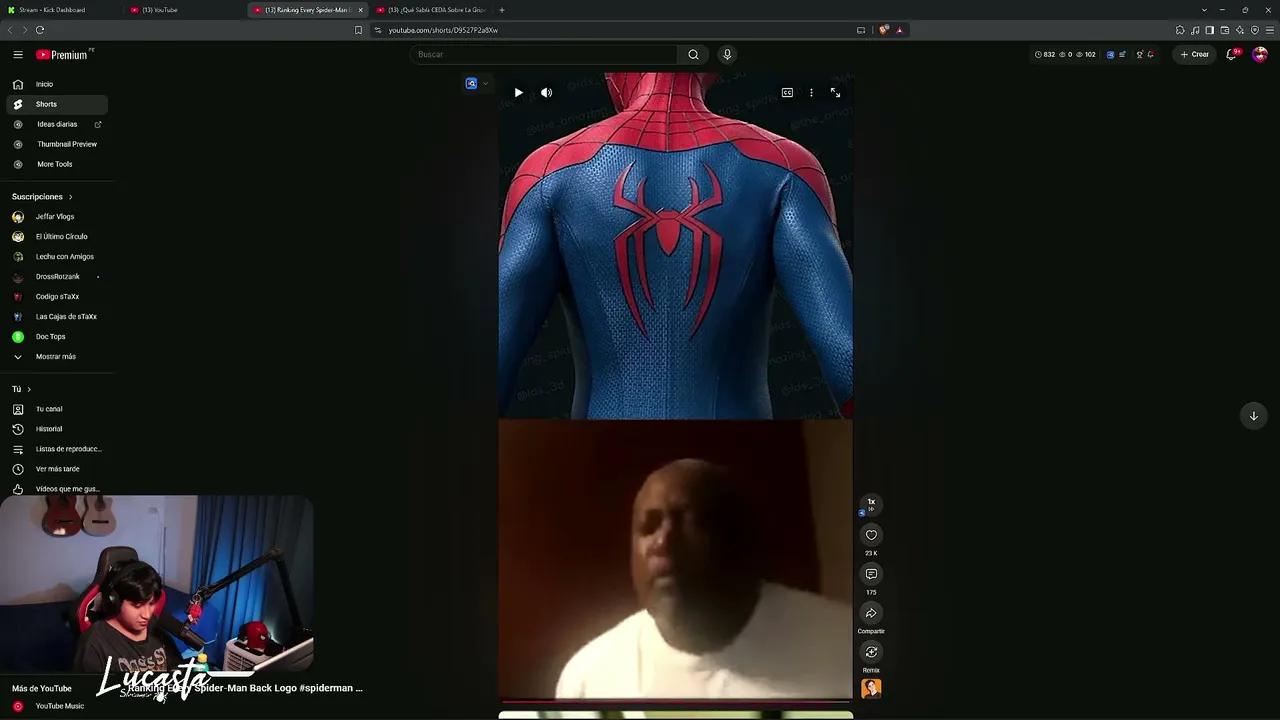The image size is (1280, 720).
Task: Click the youtube.com/shorts address bar
Action: point(610,30)
